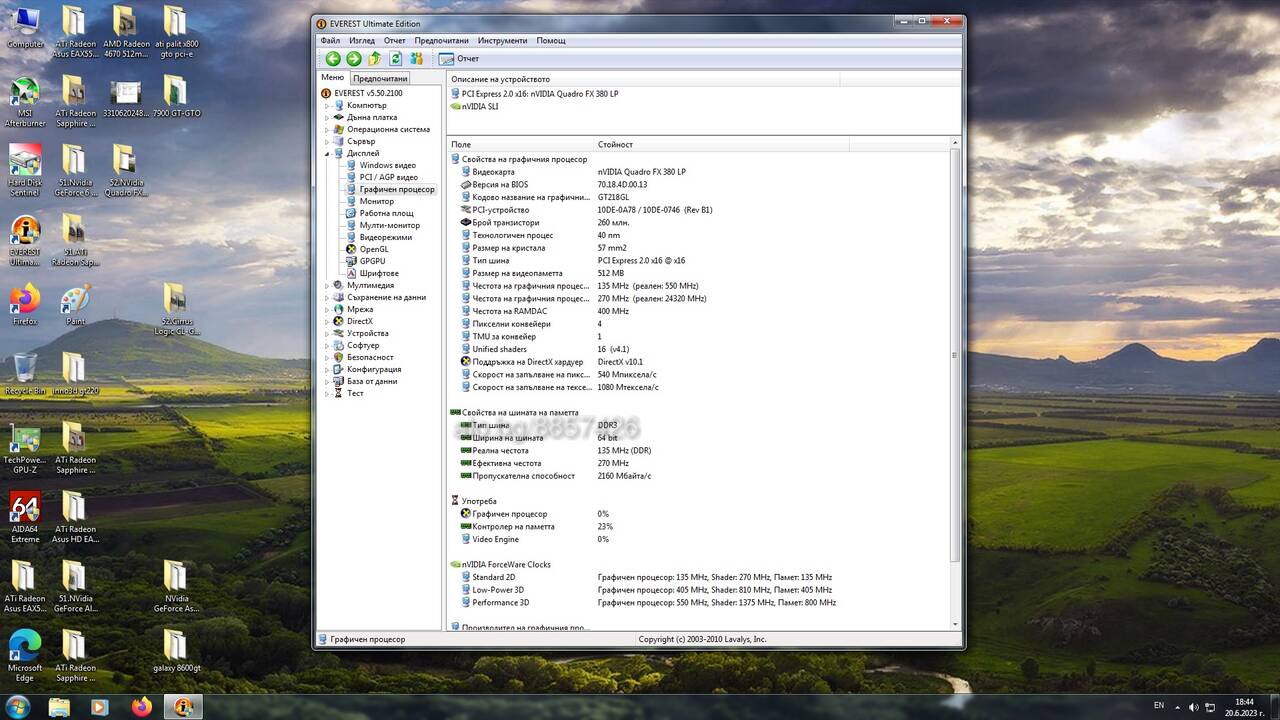Click the green Back arrow in EVEREST toolbar

333,59
